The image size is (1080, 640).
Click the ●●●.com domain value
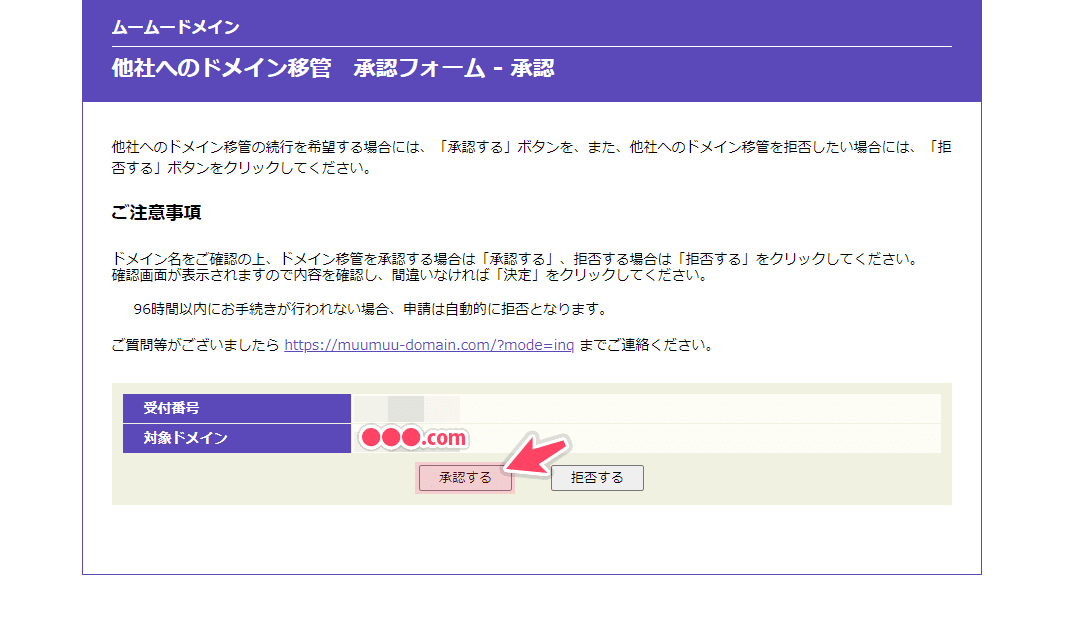click(414, 438)
